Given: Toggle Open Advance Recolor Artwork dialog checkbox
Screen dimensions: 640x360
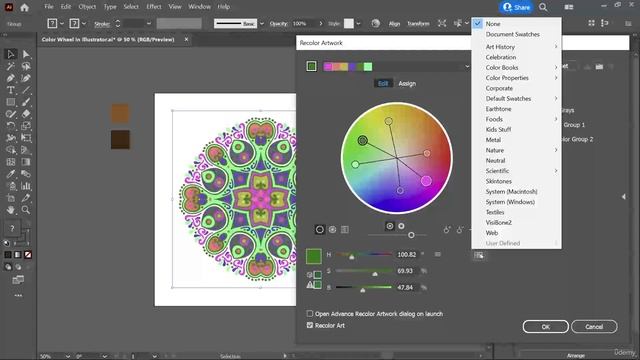Looking at the screenshot, I should pyautogui.click(x=310, y=313).
